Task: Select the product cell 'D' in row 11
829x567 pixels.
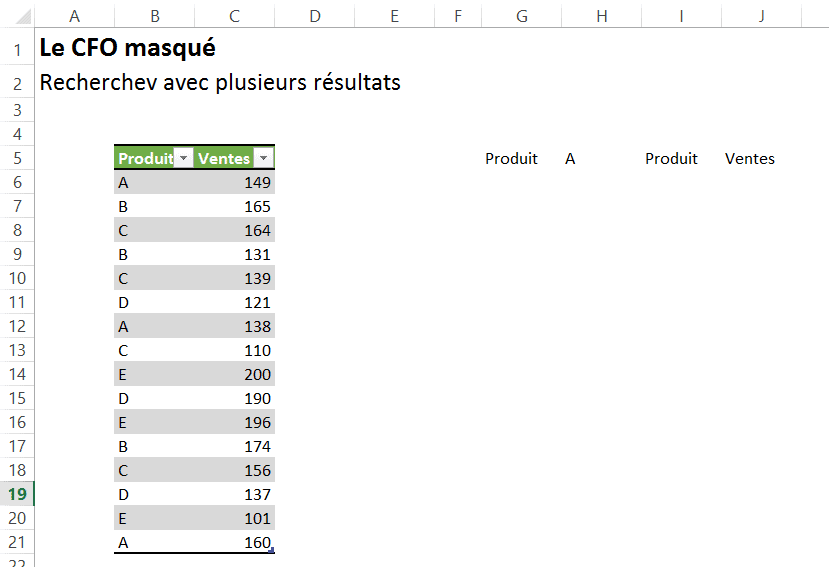Action: point(154,303)
